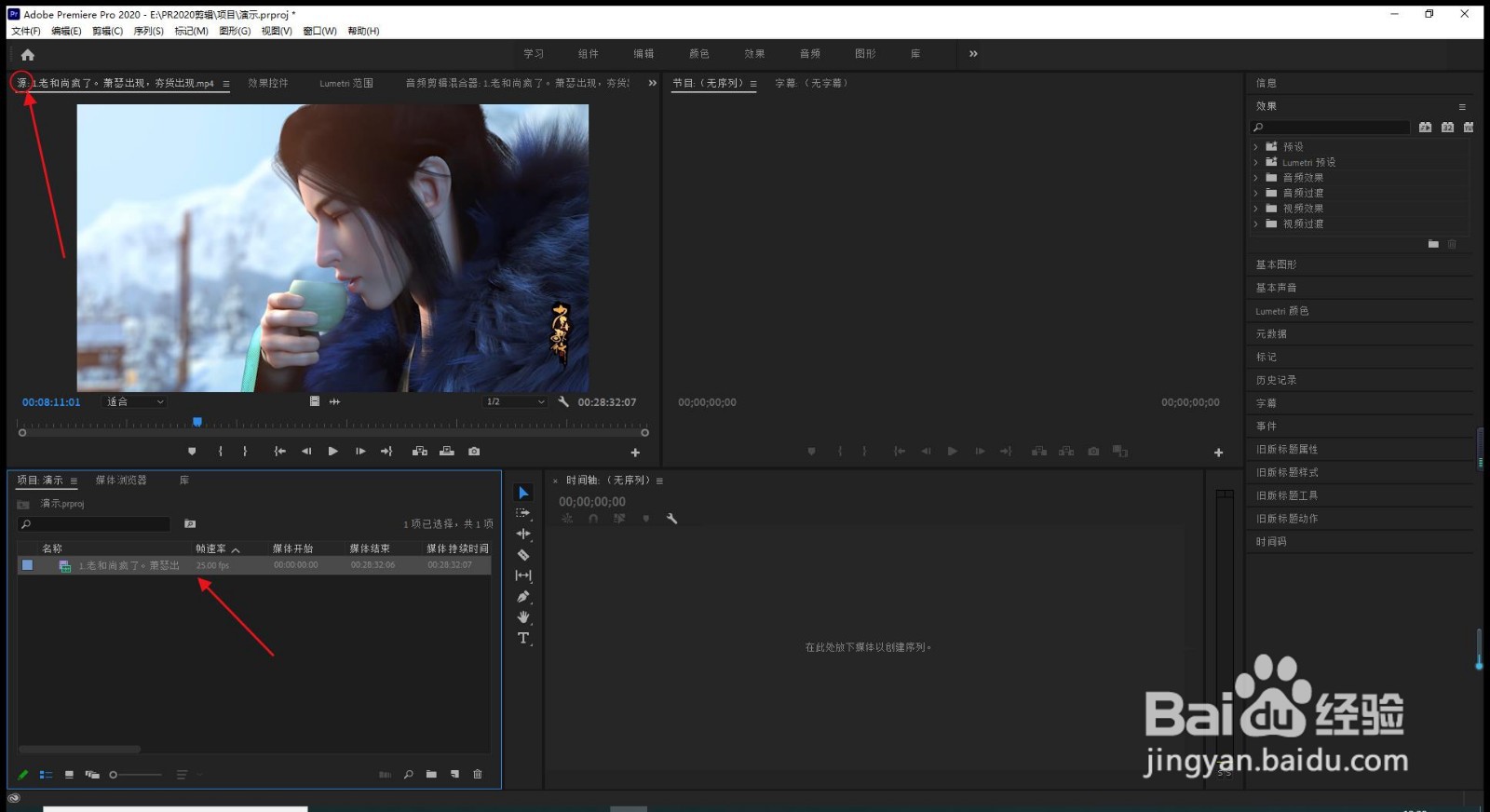This screenshot has width=1490, height=812.
Task: Select the Pen tool
Action: pos(523,597)
